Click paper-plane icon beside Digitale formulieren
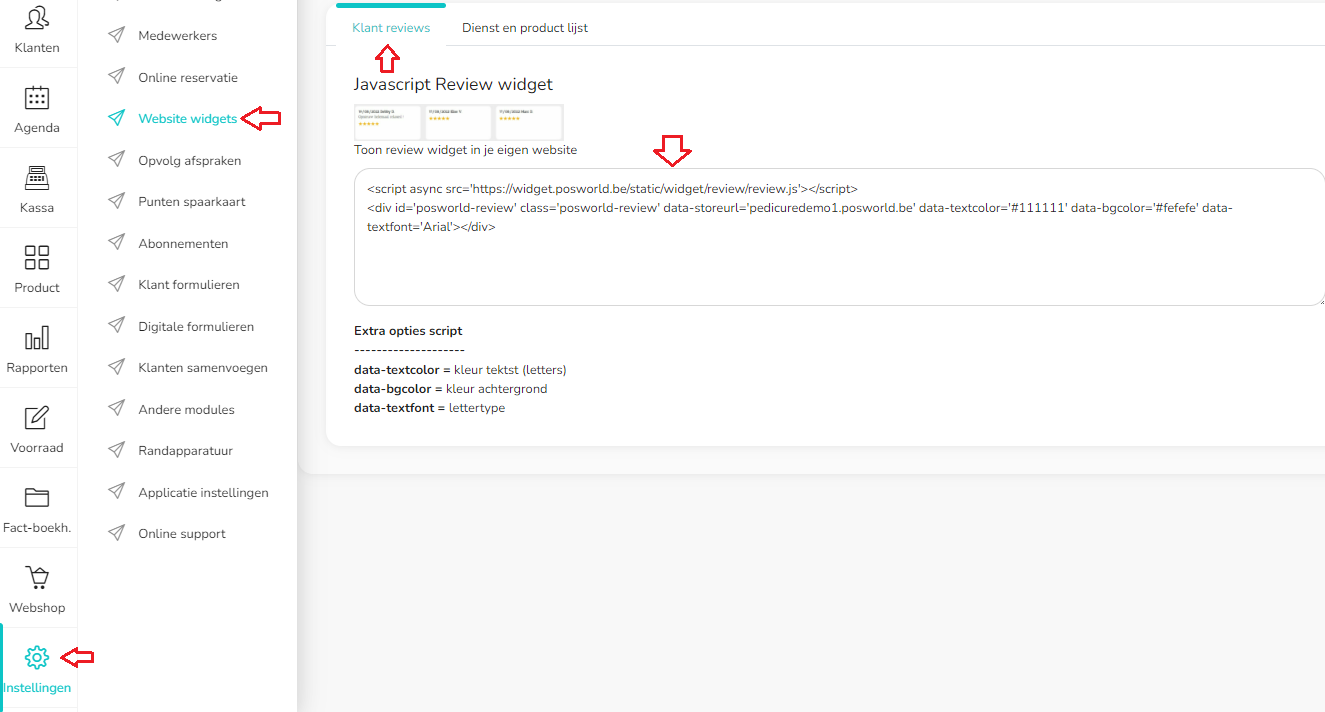Image resolution: width=1325 pixels, height=712 pixels. click(117, 326)
